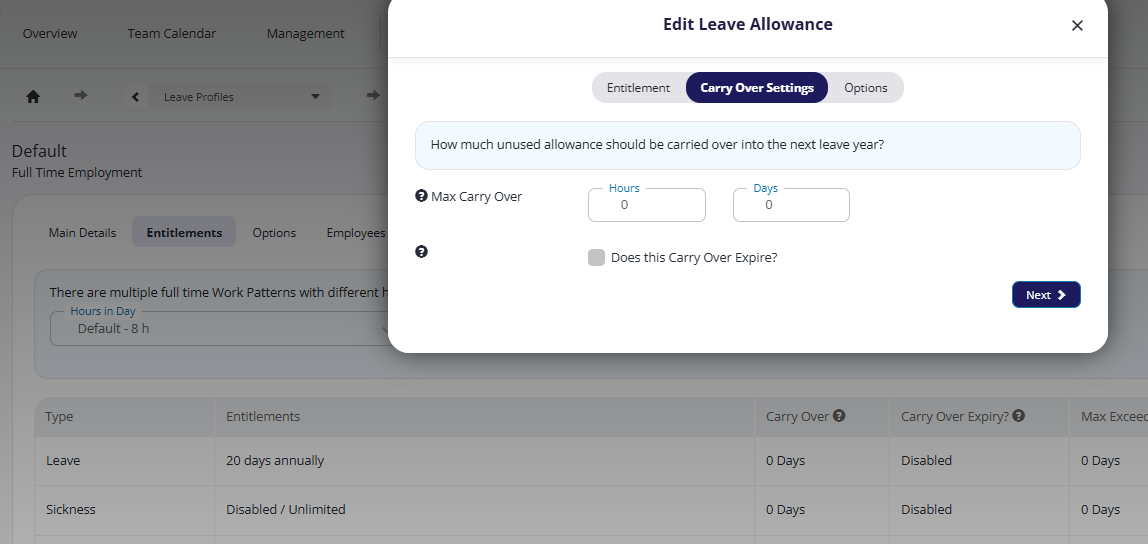Image resolution: width=1148 pixels, height=544 pixels.
Task: Click the home icon in breadcrumb
Action: click(x=33, y=97)
